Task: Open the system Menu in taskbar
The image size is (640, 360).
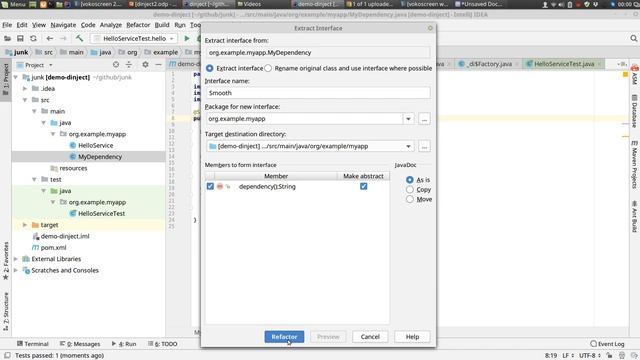Action: pos(14,4)
